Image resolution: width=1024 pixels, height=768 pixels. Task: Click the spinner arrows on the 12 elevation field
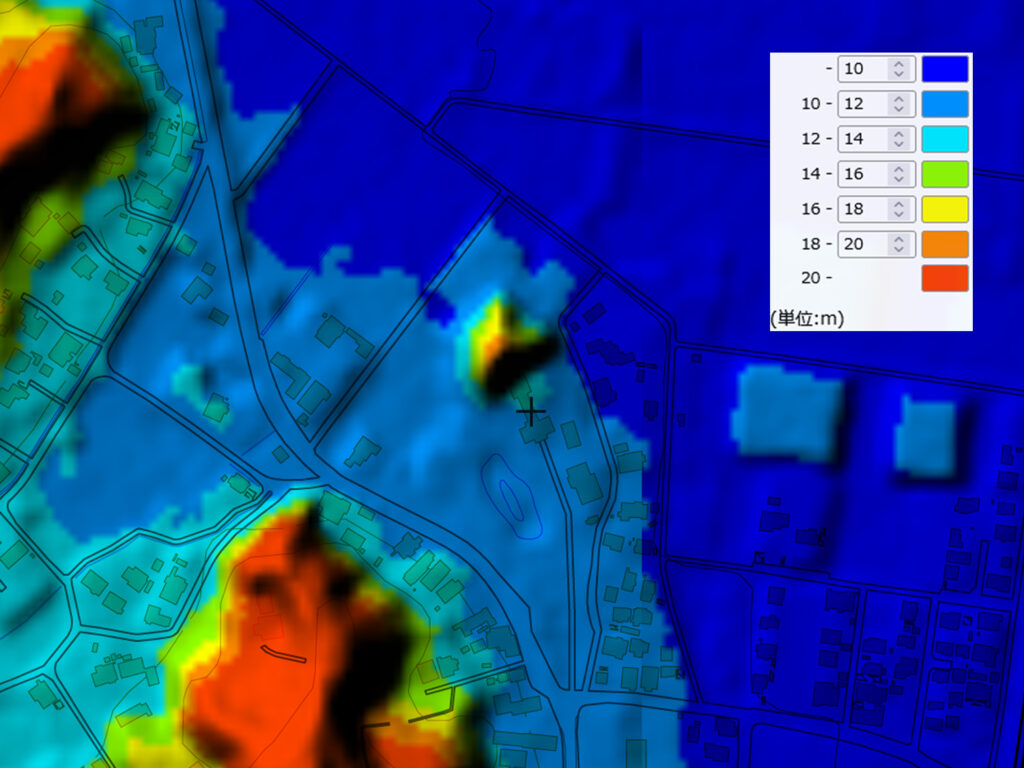pyautogui.click(x=899, y=104)
